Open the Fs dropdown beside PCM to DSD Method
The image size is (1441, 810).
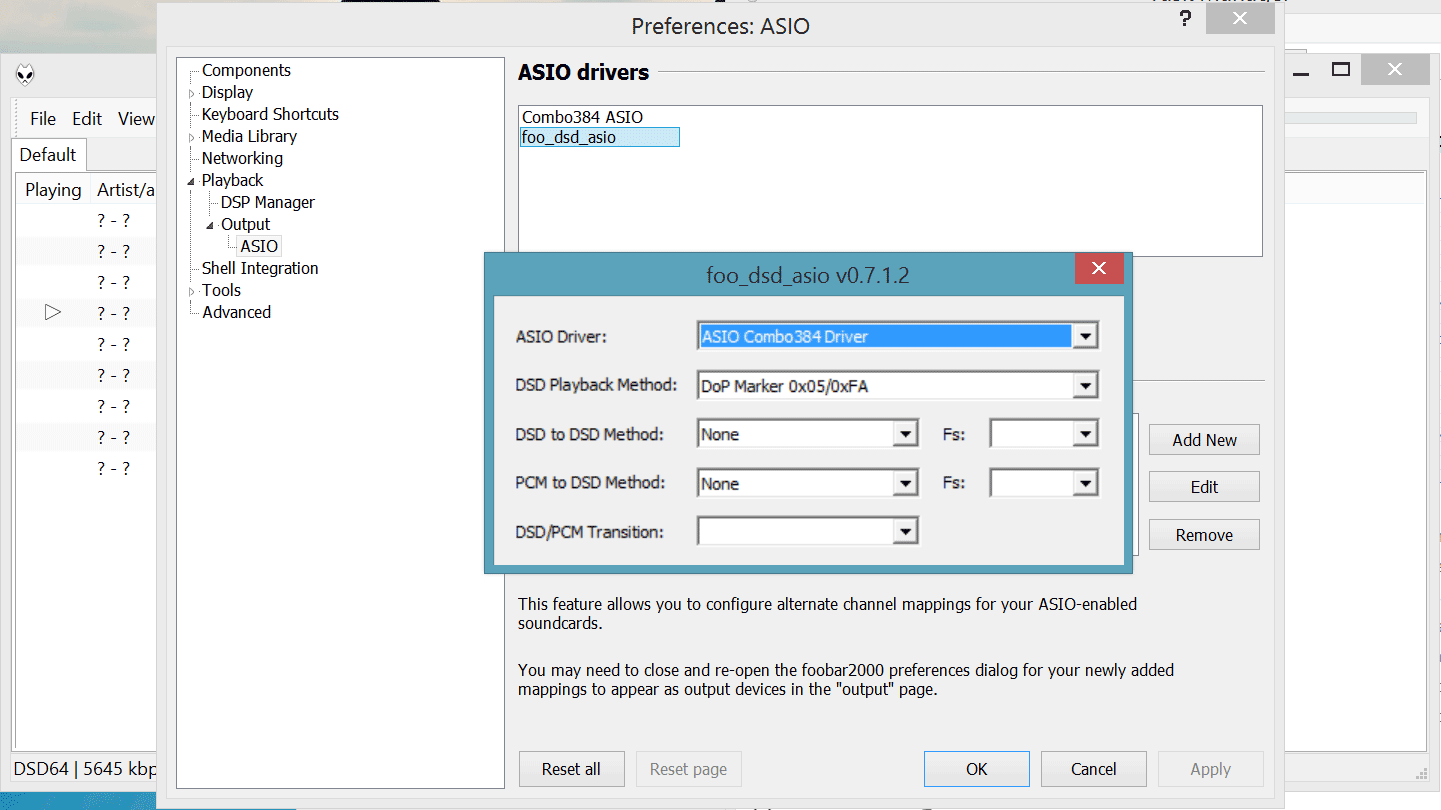tap(1085, 484)
